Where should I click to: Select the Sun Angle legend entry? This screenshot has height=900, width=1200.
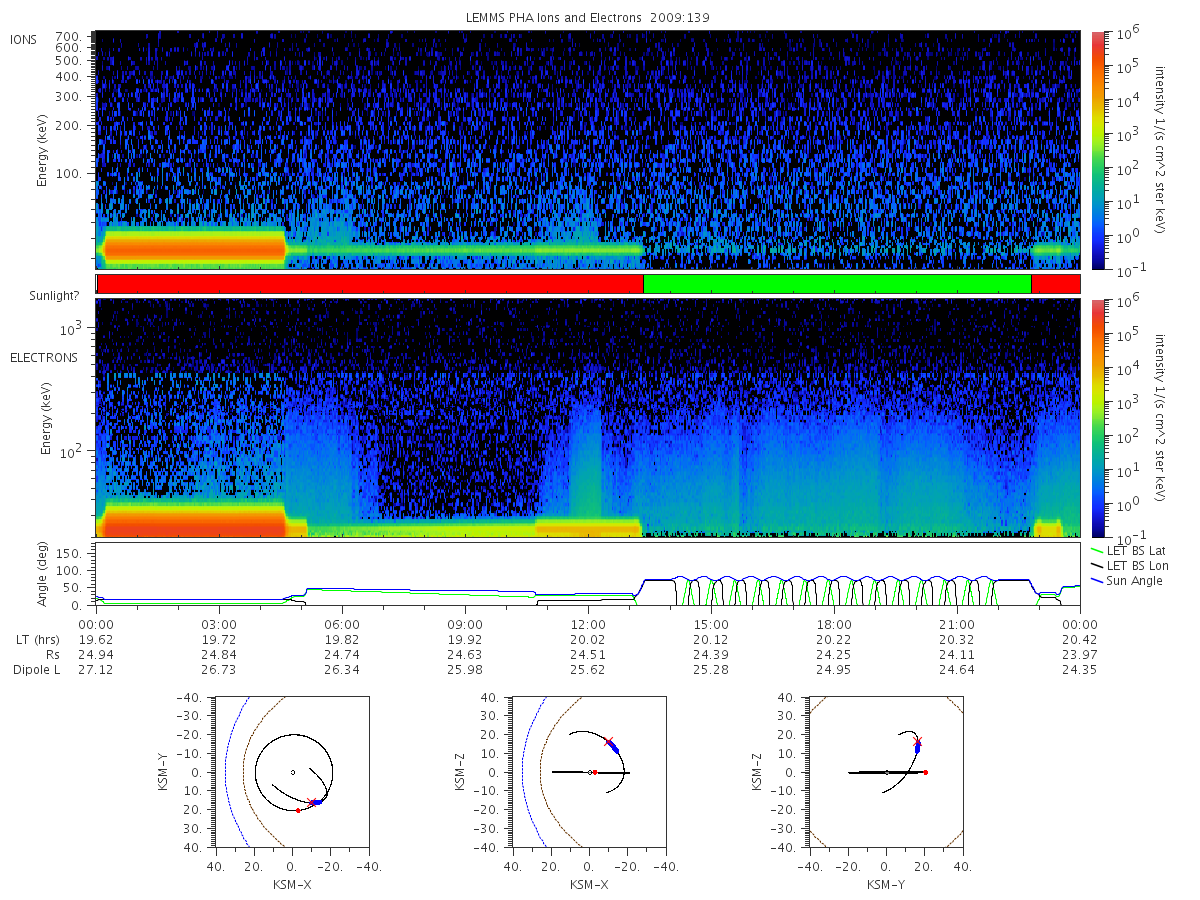click(x=1127, y=581)
